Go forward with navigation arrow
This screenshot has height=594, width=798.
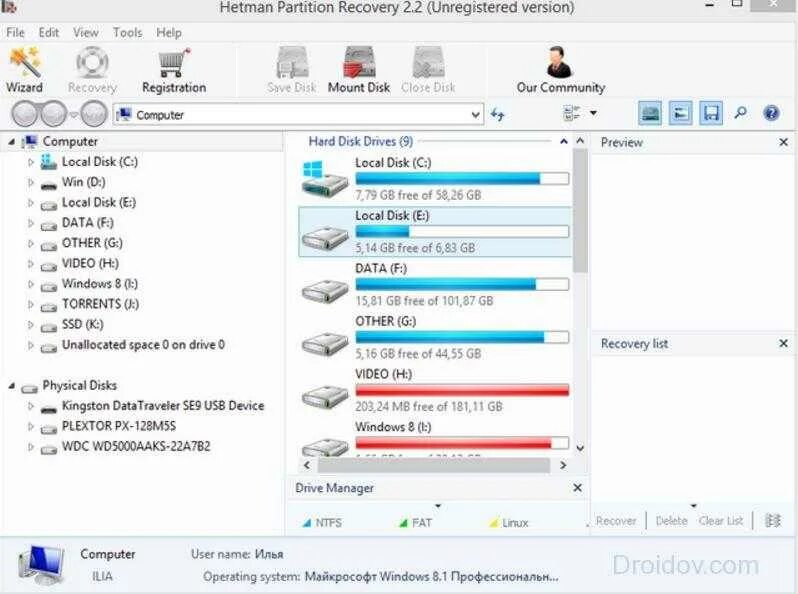(x=53, y=114)
